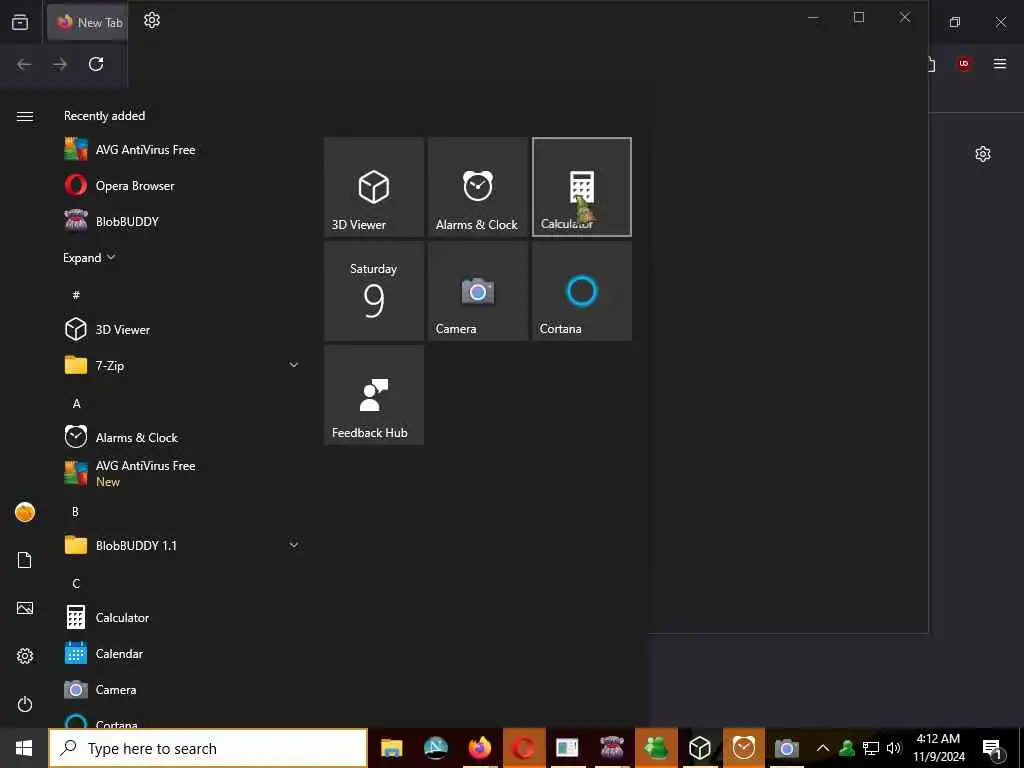Open the Saturday 9 calendar tile

(374, 291)
